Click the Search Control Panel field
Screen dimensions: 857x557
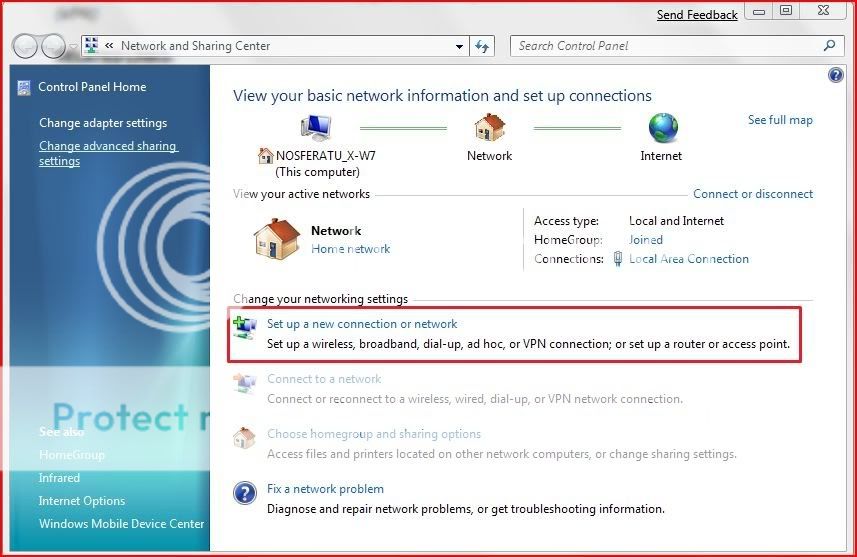pos(675,46)
